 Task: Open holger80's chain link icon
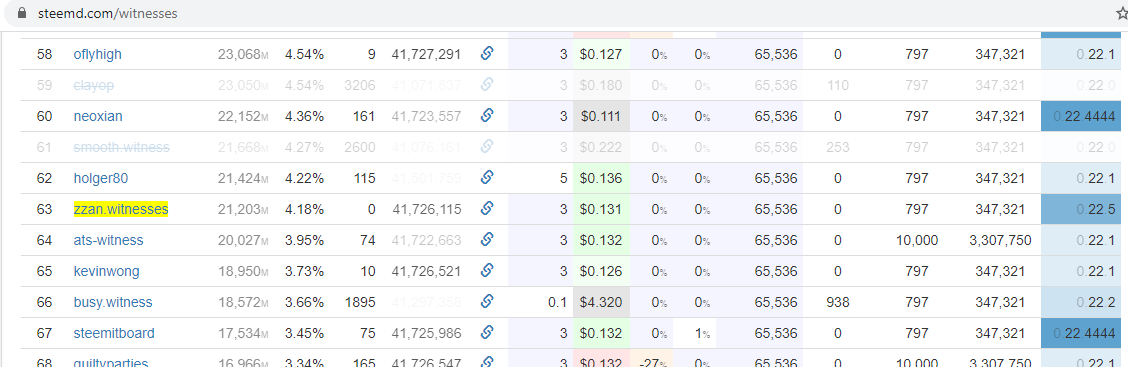click(x=486, y=177)
